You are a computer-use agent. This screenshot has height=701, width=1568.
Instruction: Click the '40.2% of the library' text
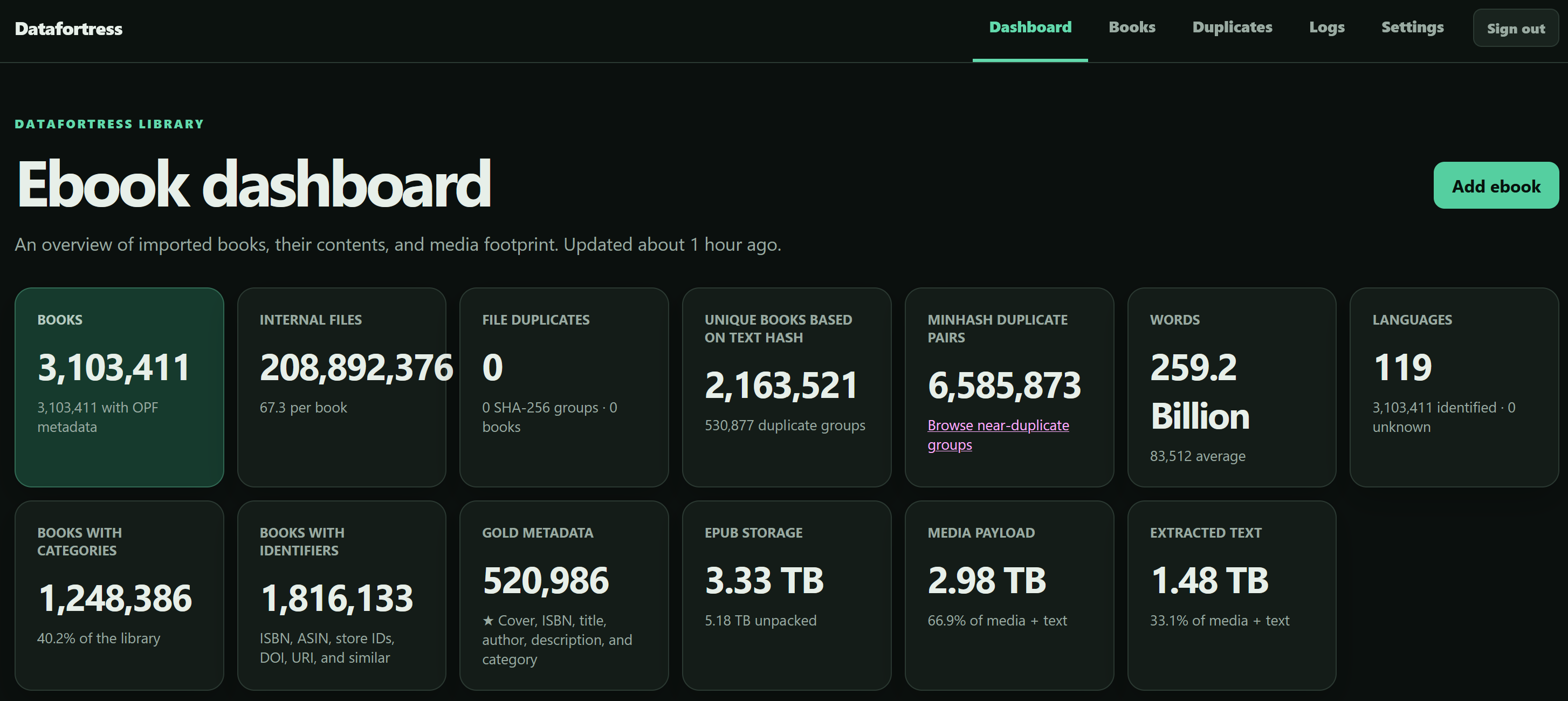(99, 638)
